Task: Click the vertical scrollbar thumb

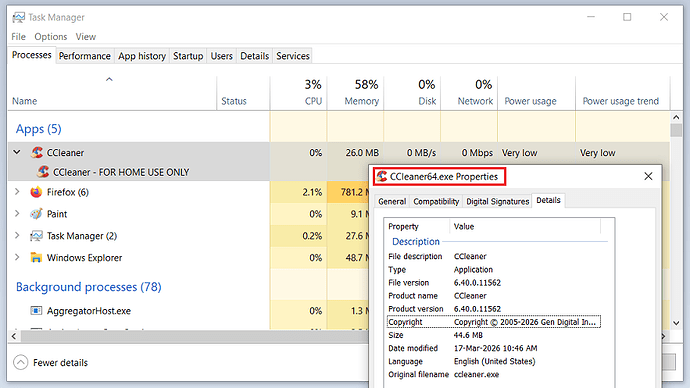Action: (x=676, y=130)
